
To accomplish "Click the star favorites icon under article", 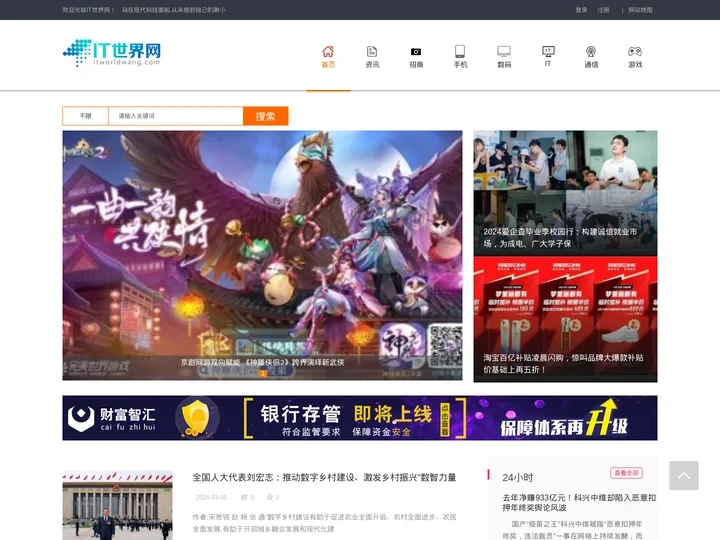I will click(272, 497).
